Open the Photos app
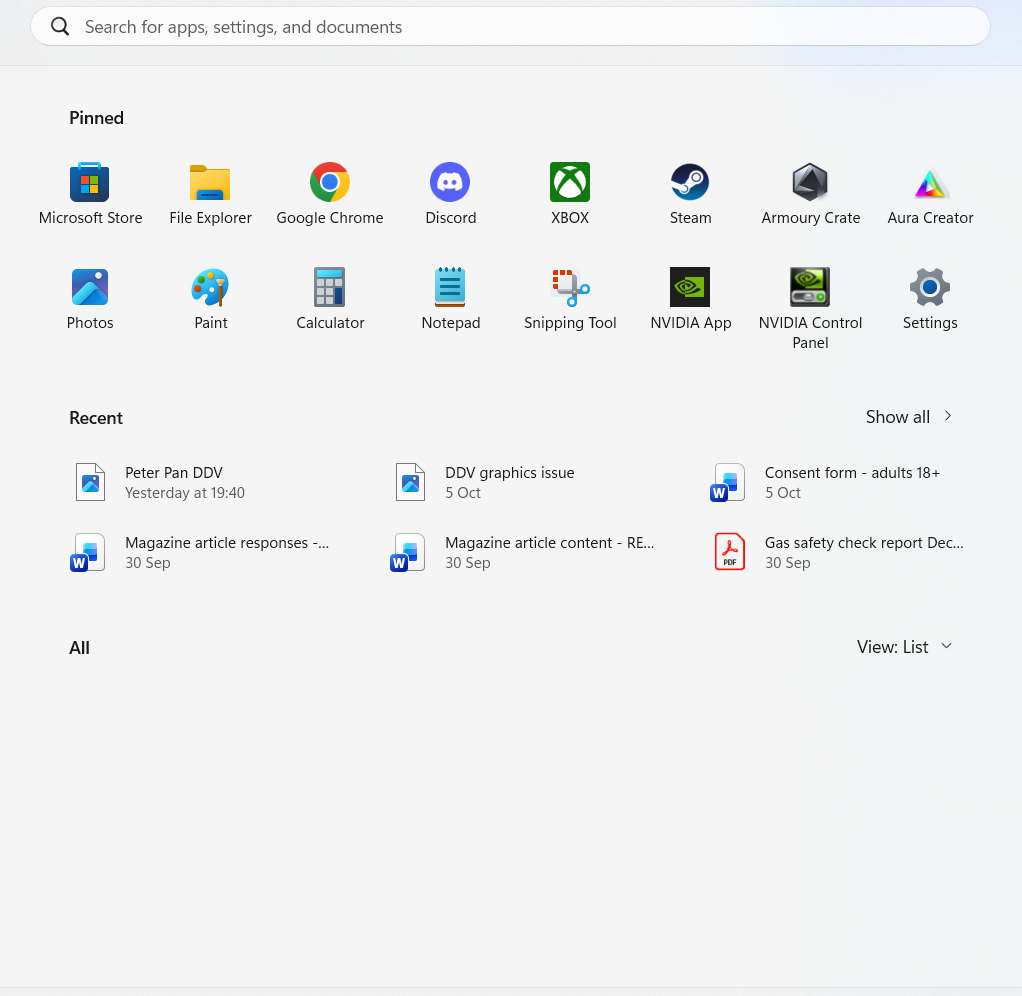Image resolution: width=1022 pixels, height=996 pixels. click(x=90, y=299)
